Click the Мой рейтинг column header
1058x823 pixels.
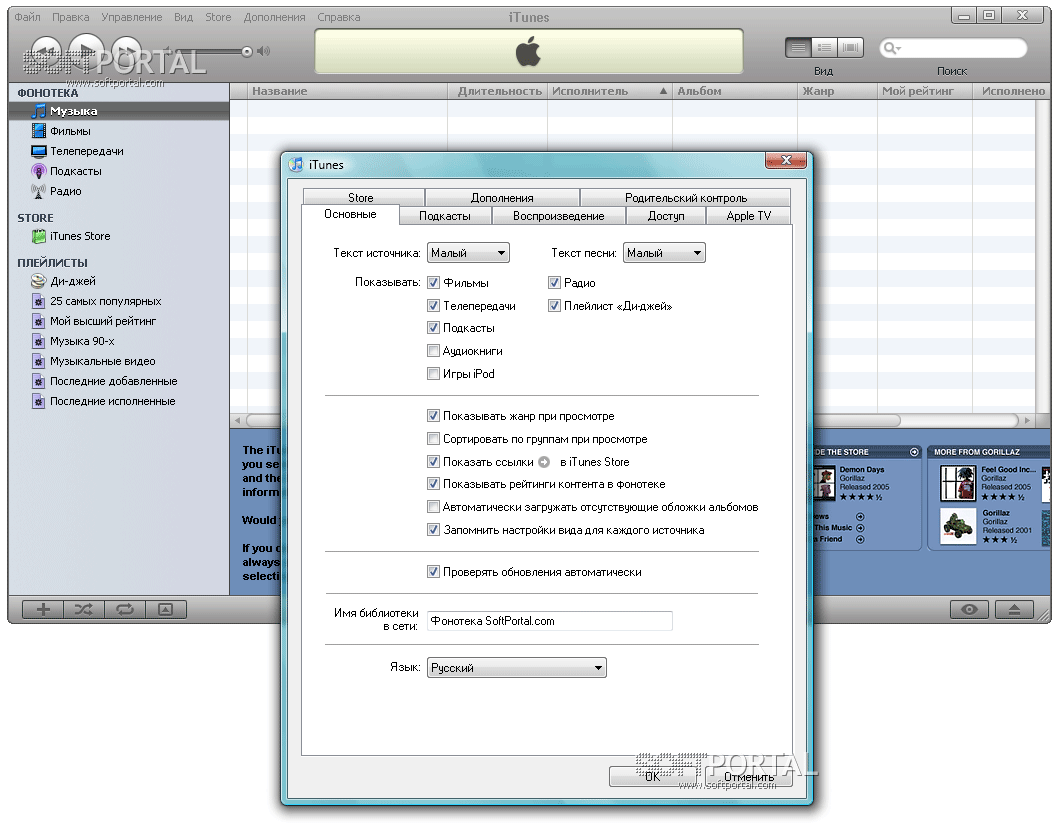pos(925,91)
